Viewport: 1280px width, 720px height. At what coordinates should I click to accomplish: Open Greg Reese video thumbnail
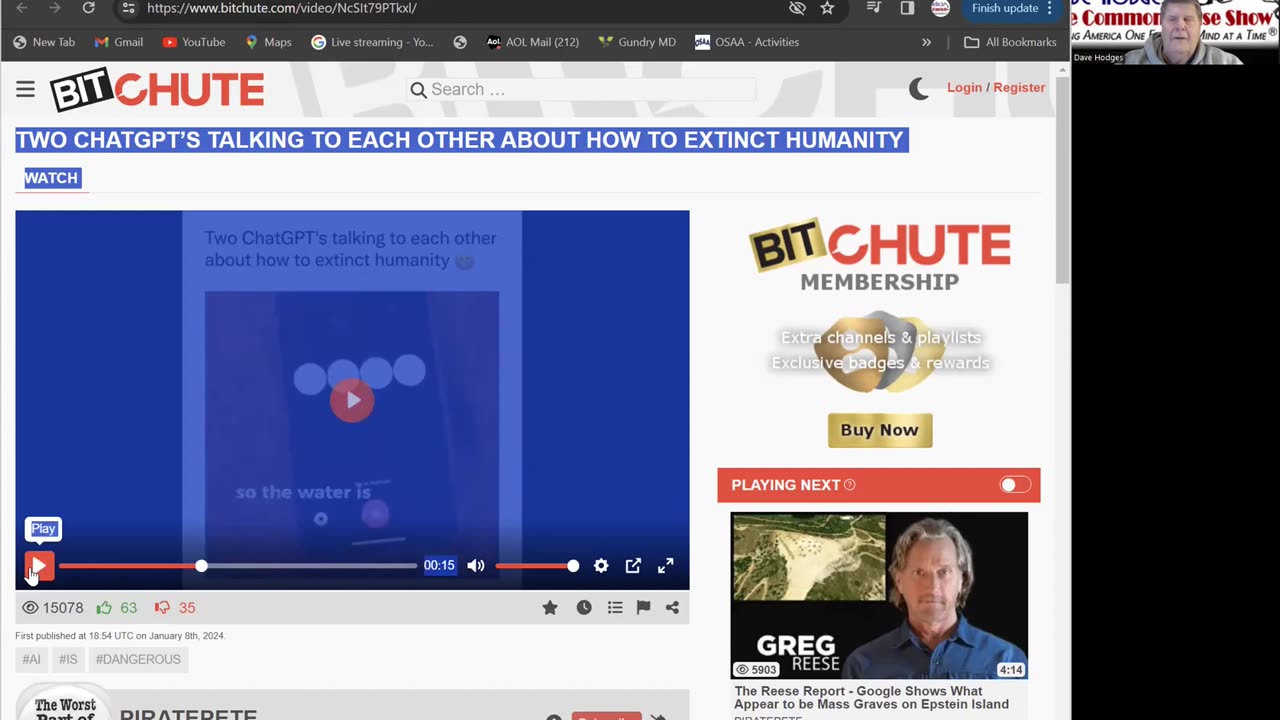click(879, 596)
